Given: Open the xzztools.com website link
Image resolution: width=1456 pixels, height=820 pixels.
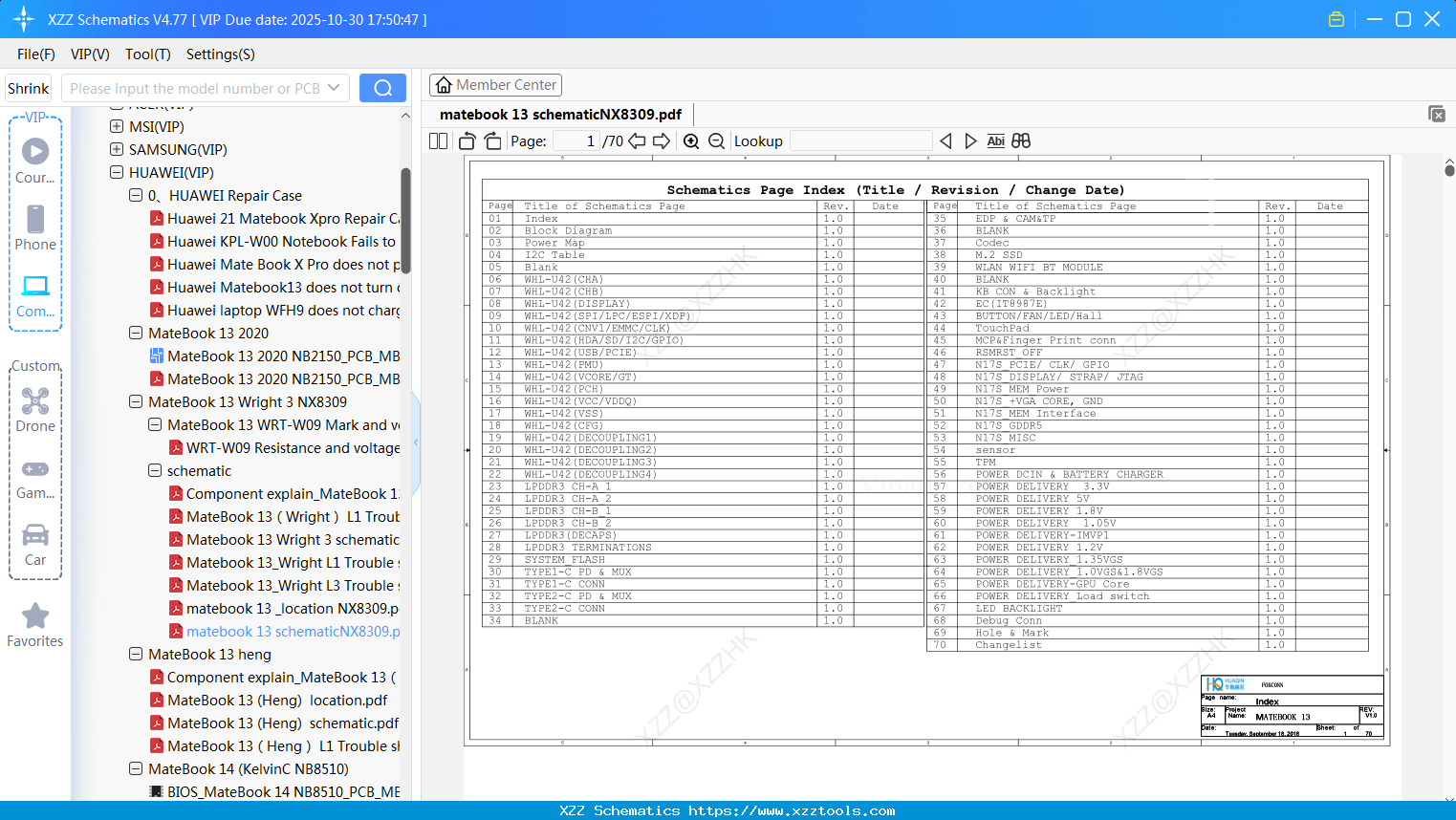Looking at the screenshot, I should [792, 810].
